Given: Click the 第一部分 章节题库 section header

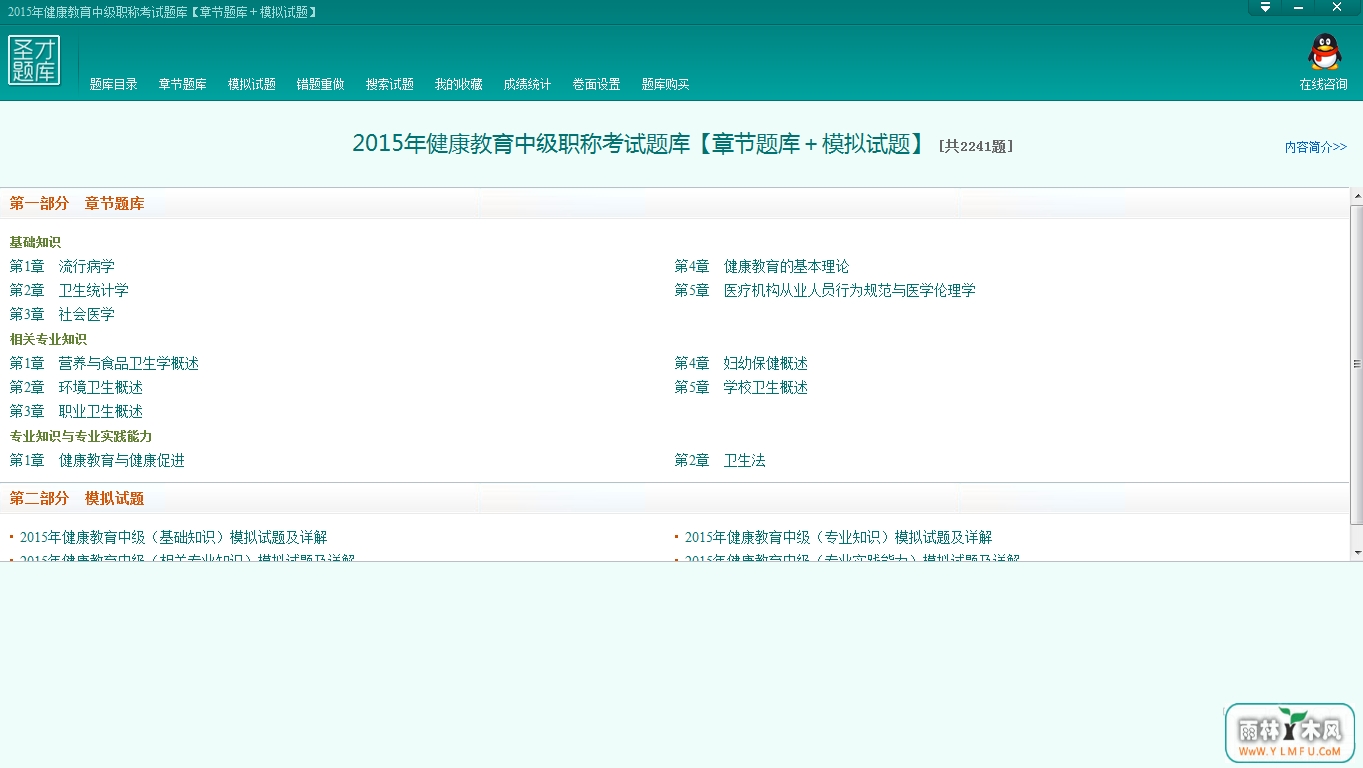Looking at the screenshot, I should 77,203.
